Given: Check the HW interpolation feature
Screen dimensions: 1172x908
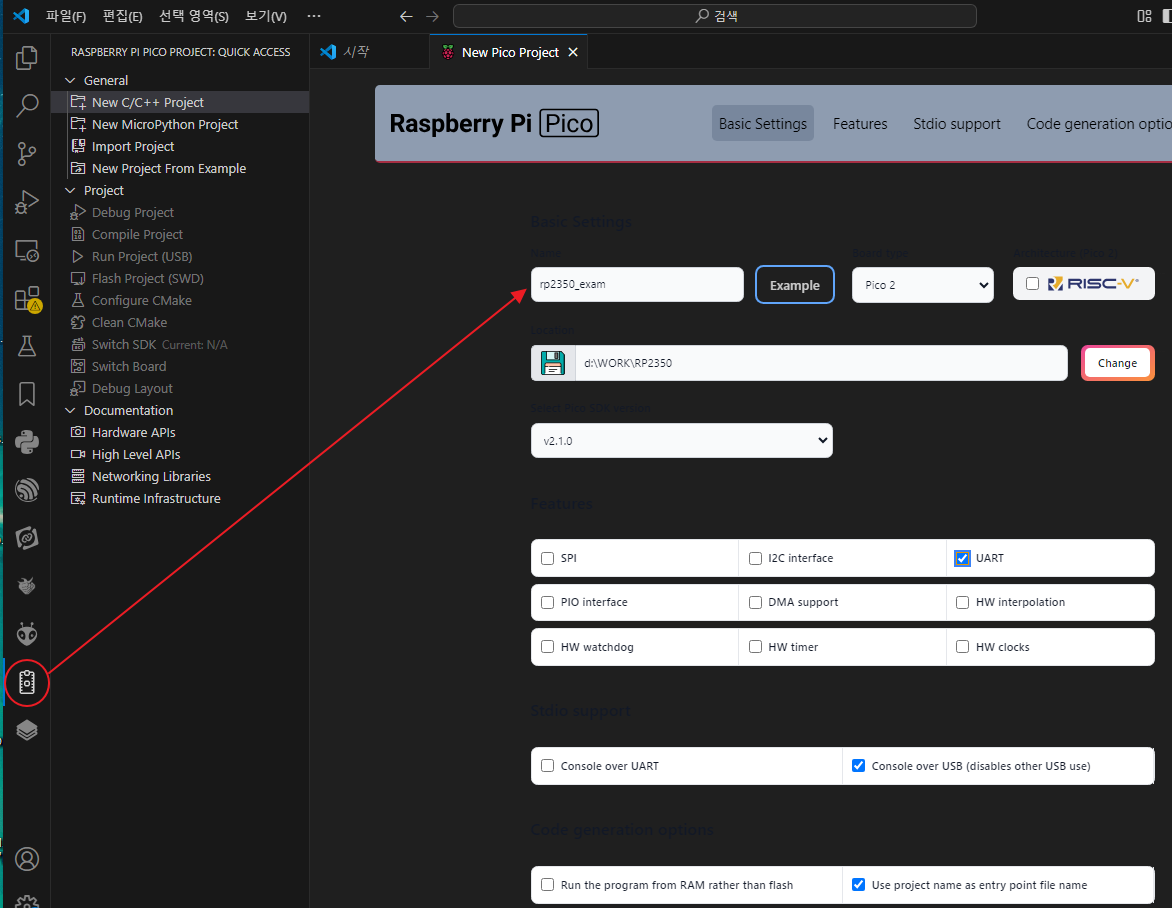Looking at the screenshot, I should pos(963,602).
